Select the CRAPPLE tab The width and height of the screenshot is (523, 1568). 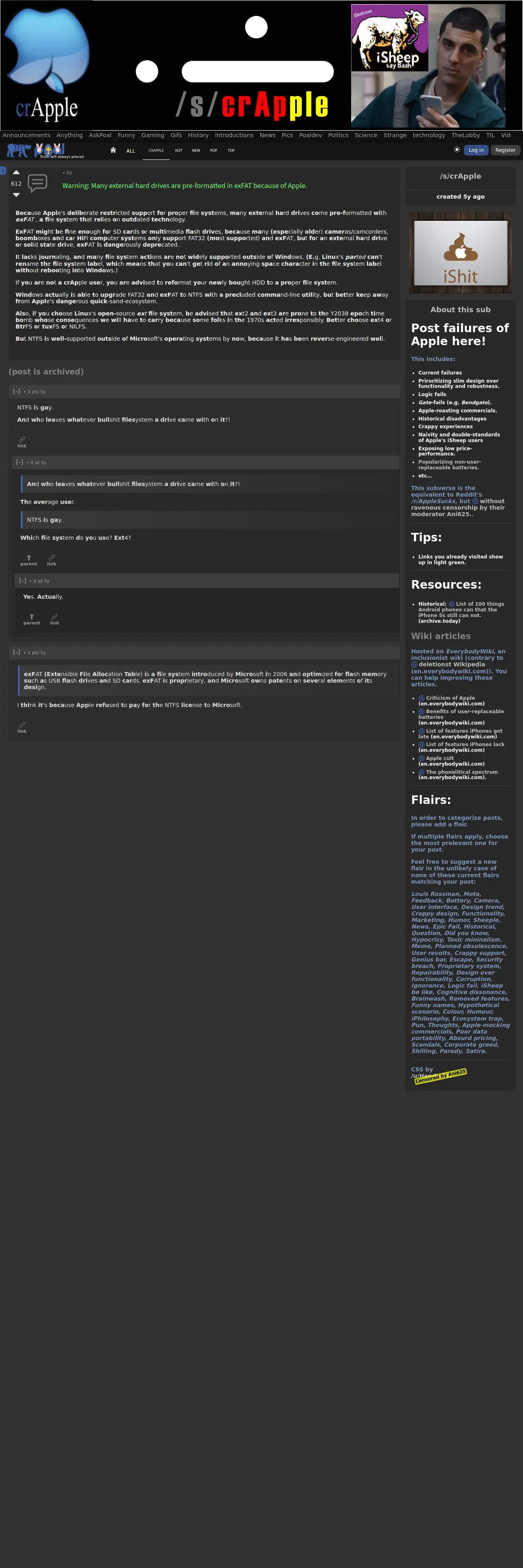[156, 150]
